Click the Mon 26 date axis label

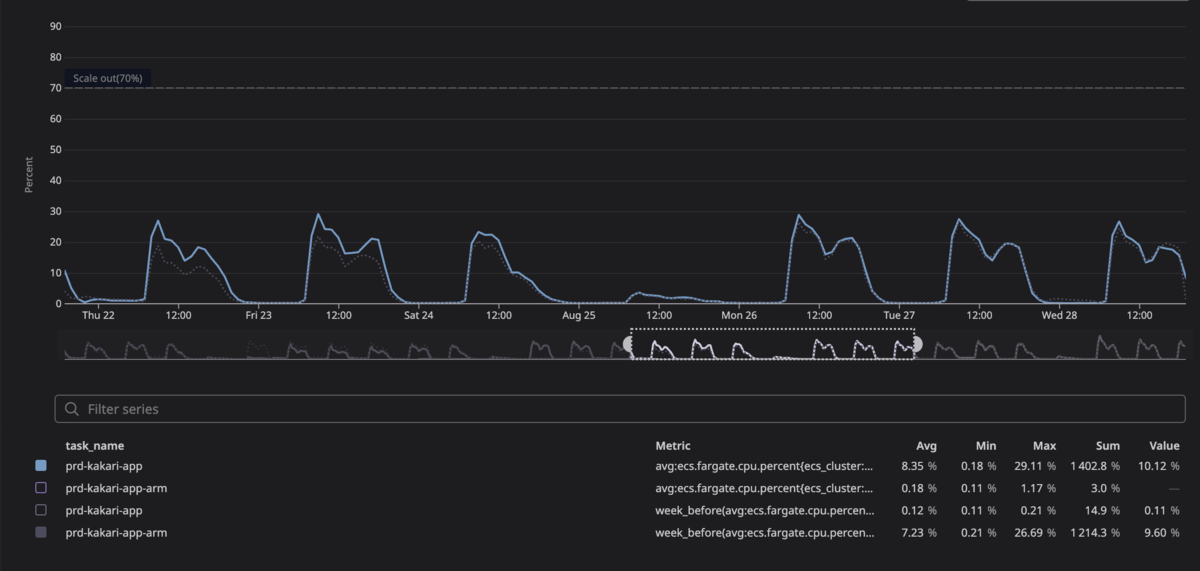(739, 314)
